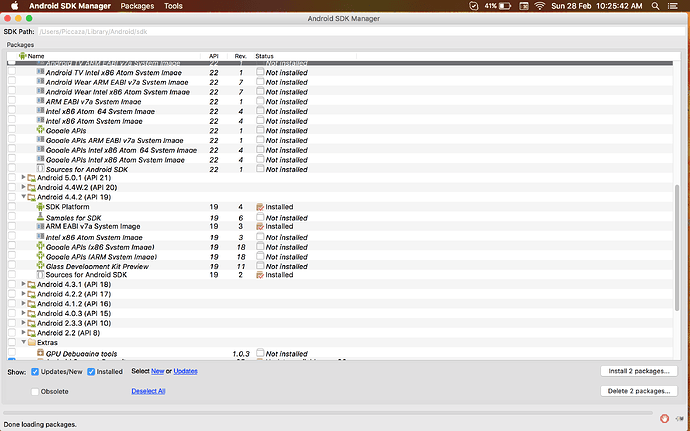
Task: Check the Glass Development Kit Preview row checkbox
Action: pyautogui.click(x=11, y=265)
